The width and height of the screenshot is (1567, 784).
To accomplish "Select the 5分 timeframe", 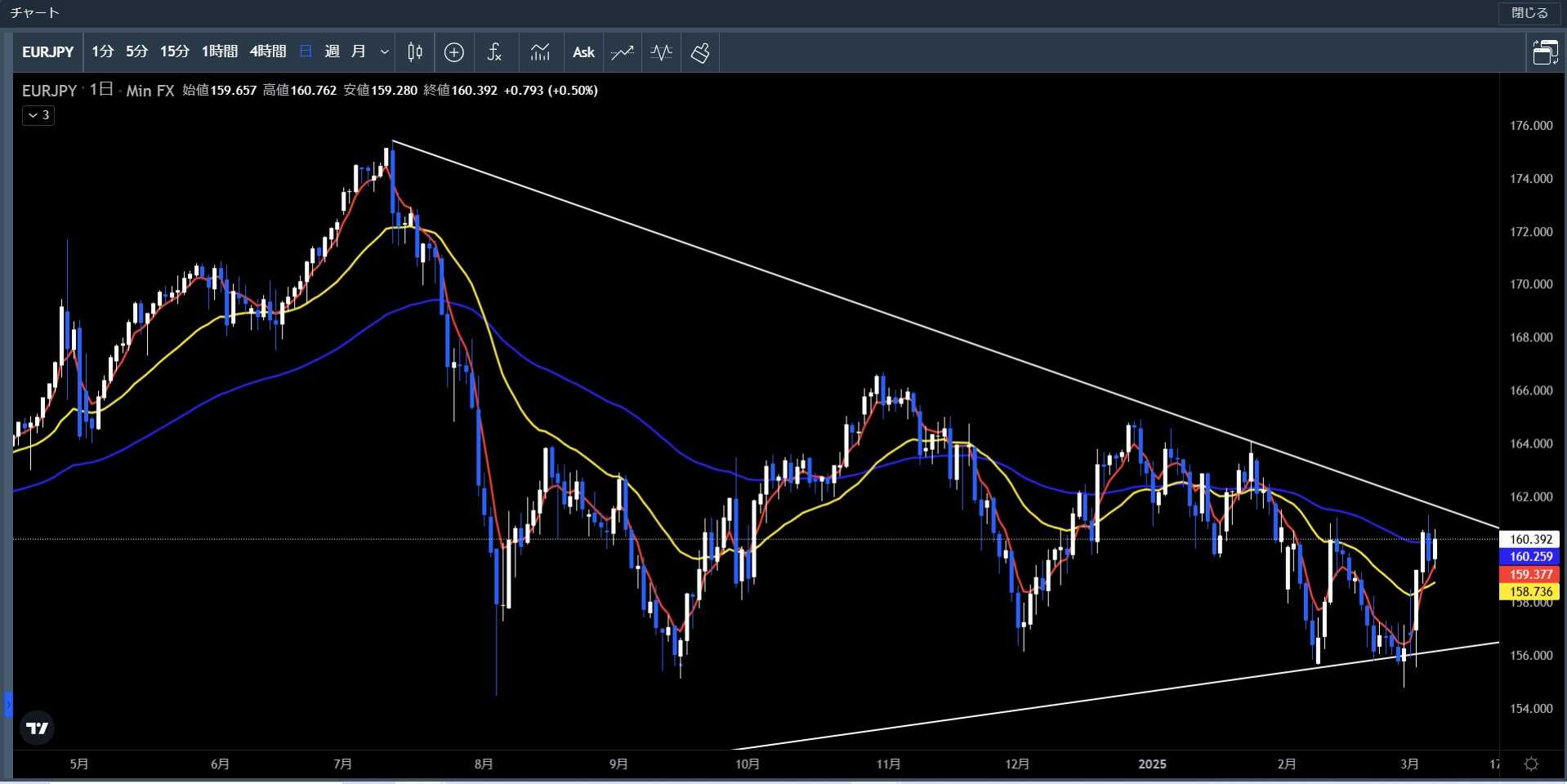I will tap(136, 52).
